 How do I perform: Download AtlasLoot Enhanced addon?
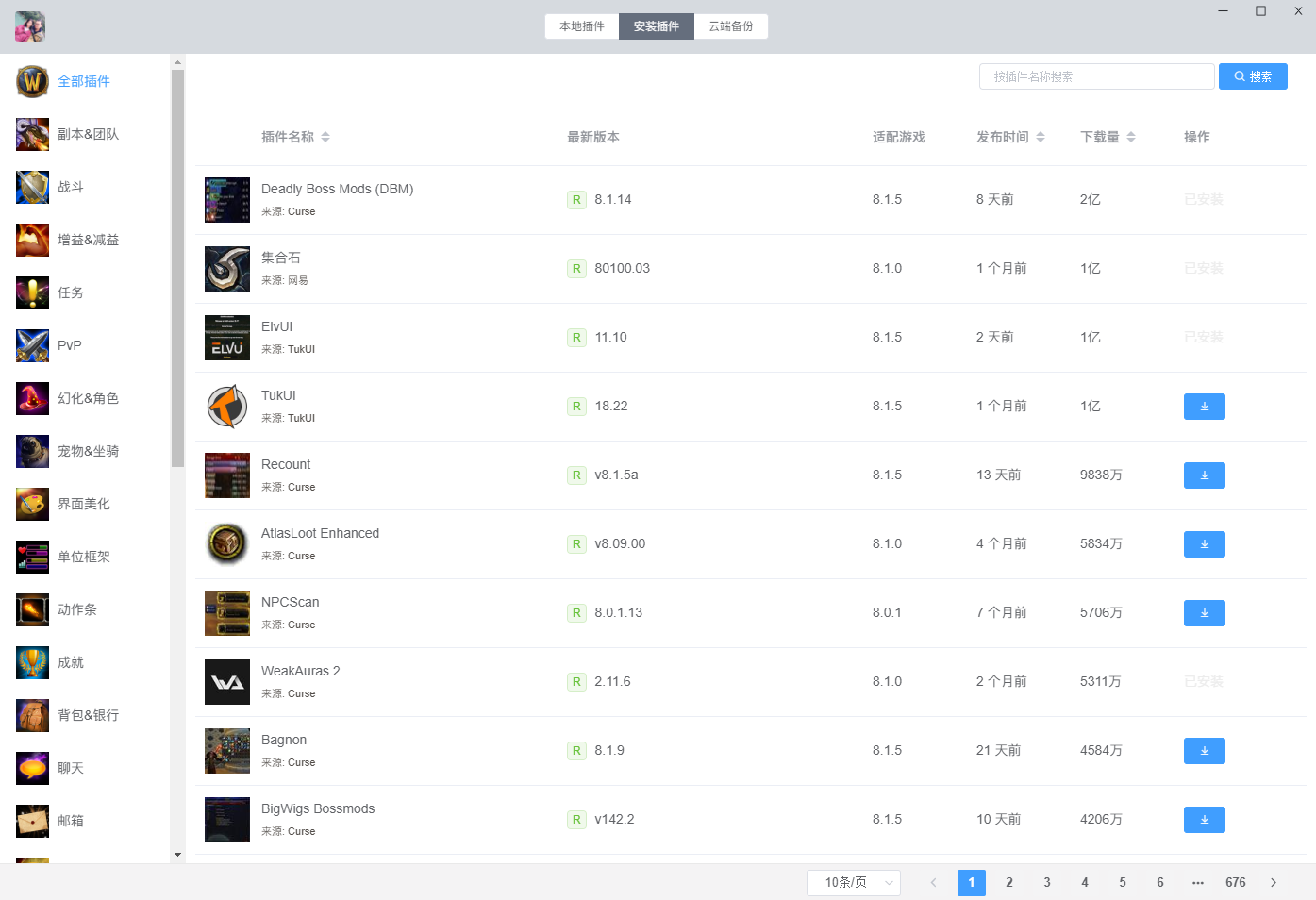[1204, 544]
